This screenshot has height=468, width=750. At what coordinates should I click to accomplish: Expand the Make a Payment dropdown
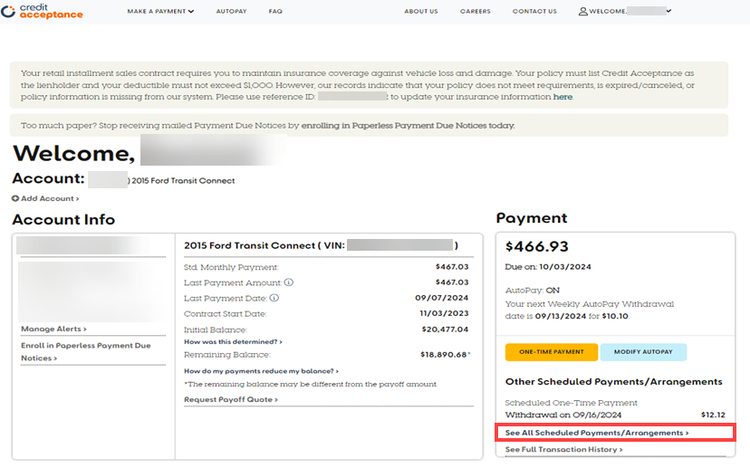point(161,11)
